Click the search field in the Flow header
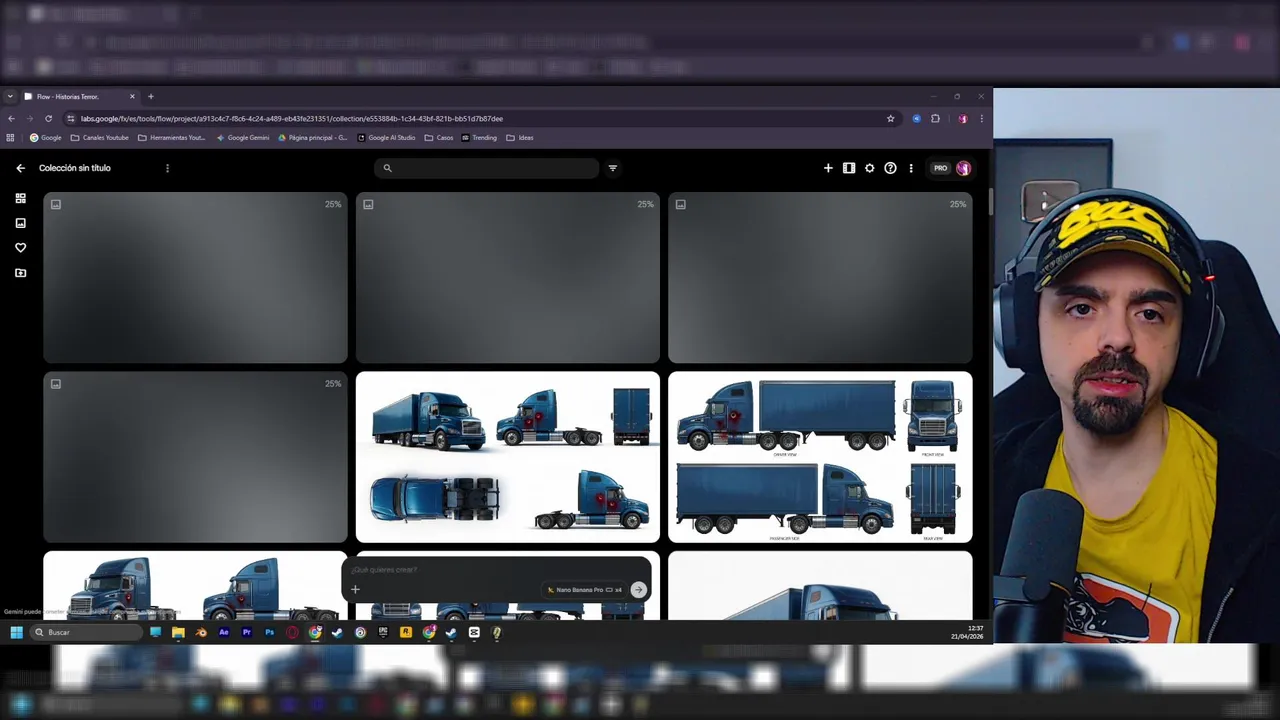This screenshot has width=1280, height=720. (x=487, y=168)
